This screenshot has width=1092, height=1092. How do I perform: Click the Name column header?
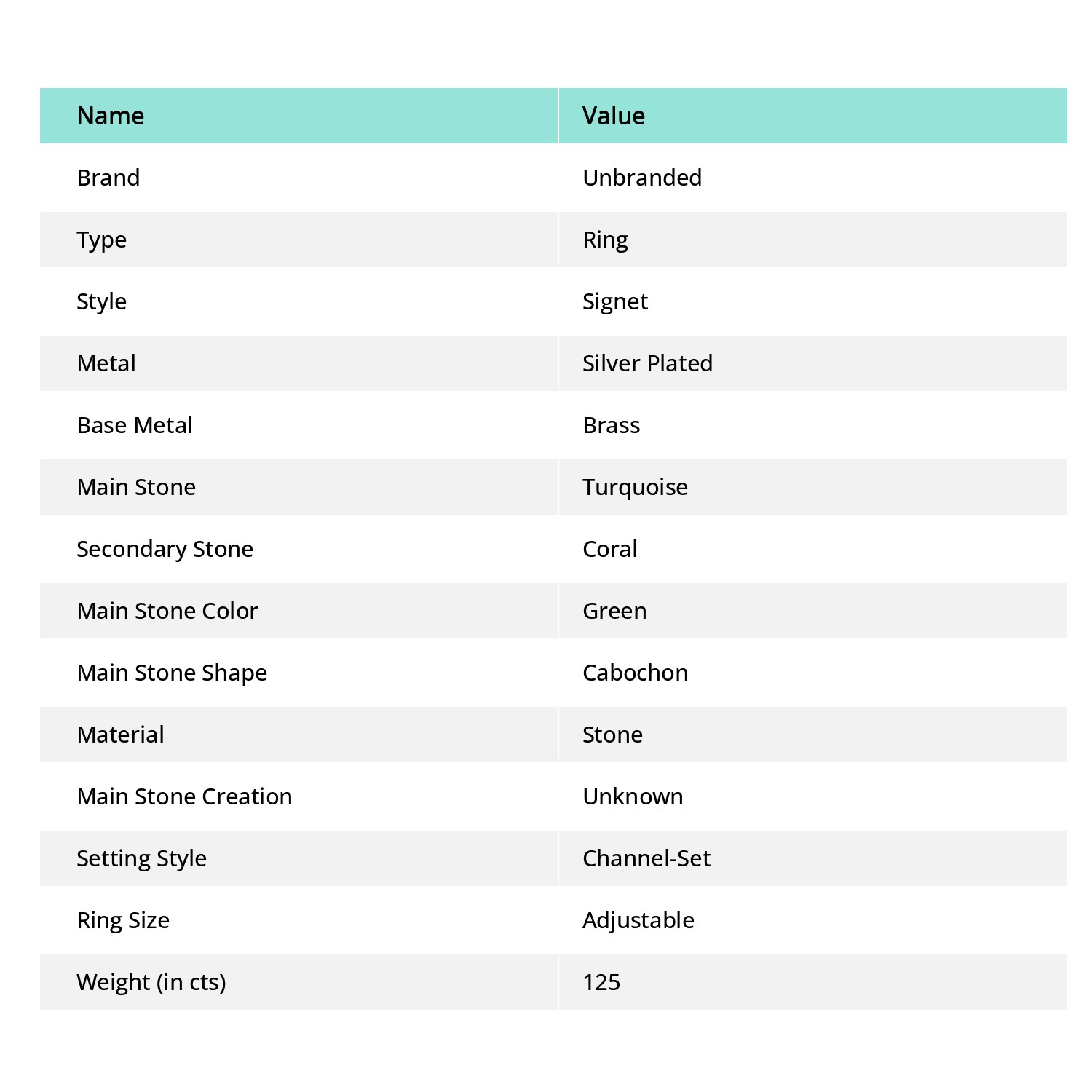pyautogui.click(x=111, y=116)
